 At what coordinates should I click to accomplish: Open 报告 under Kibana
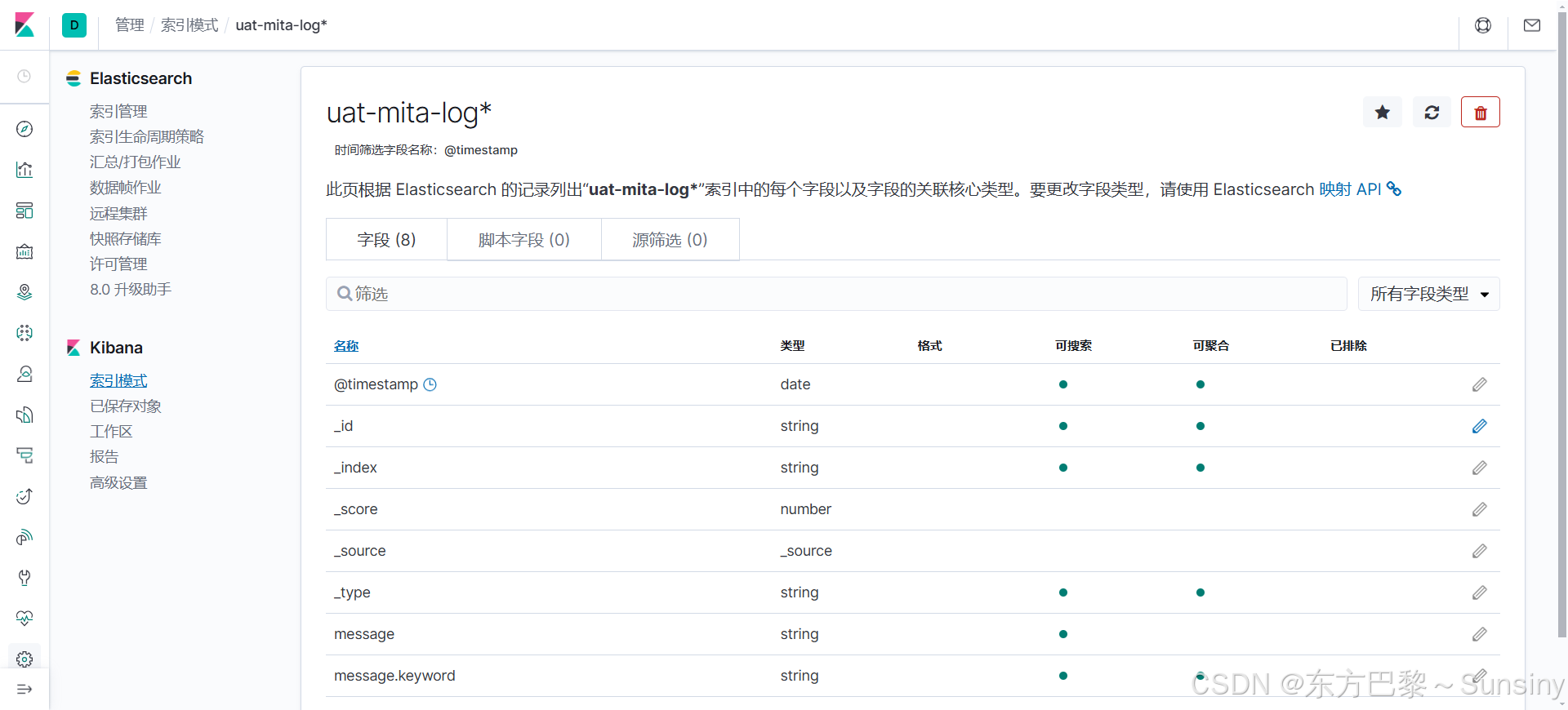pos(104,456)
